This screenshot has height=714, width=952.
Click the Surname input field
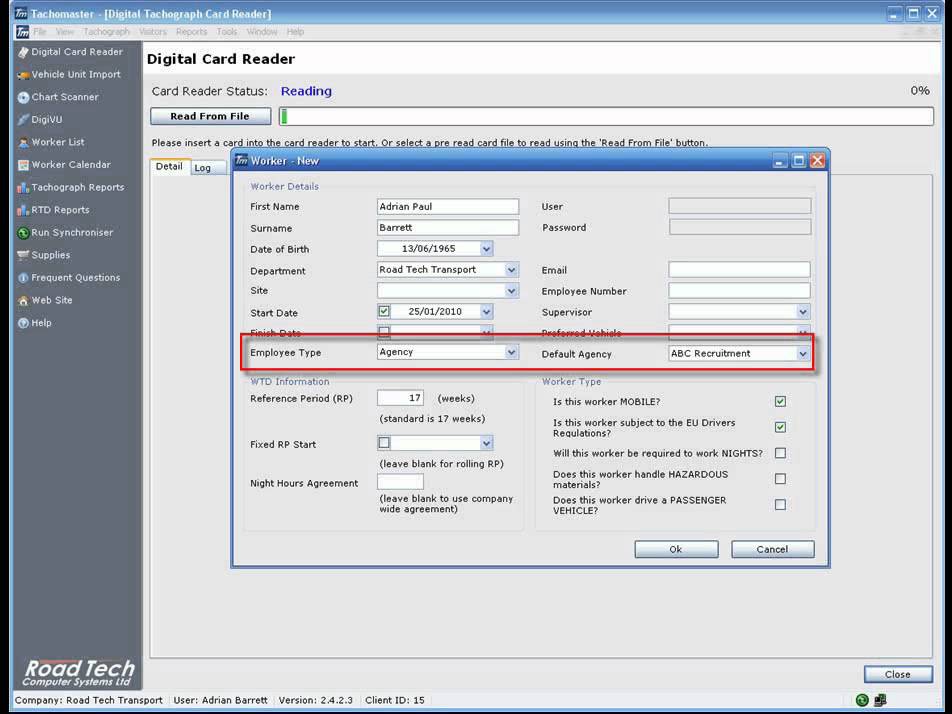click(x=448, y=228)
